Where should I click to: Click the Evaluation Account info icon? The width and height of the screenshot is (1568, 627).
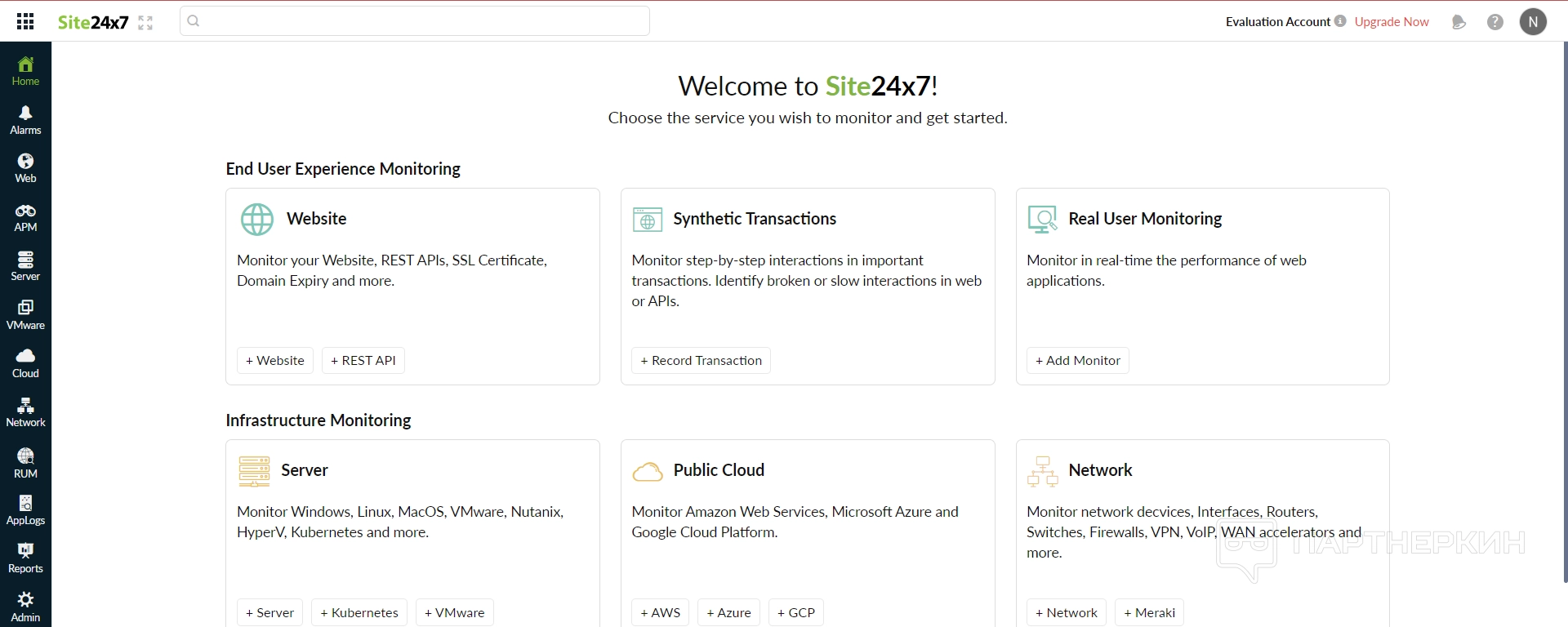1340,21
